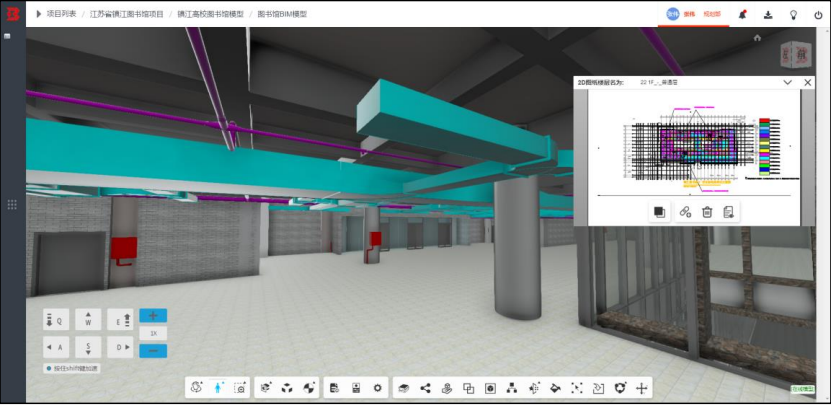Click the shift acceleration hint label
The height and width of the screenshot is (405, 831).
point(72,368)
